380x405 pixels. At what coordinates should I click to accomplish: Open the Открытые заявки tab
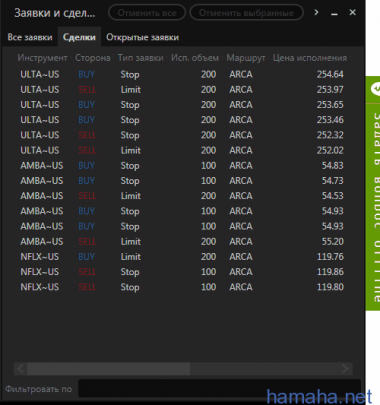(142, 37)
